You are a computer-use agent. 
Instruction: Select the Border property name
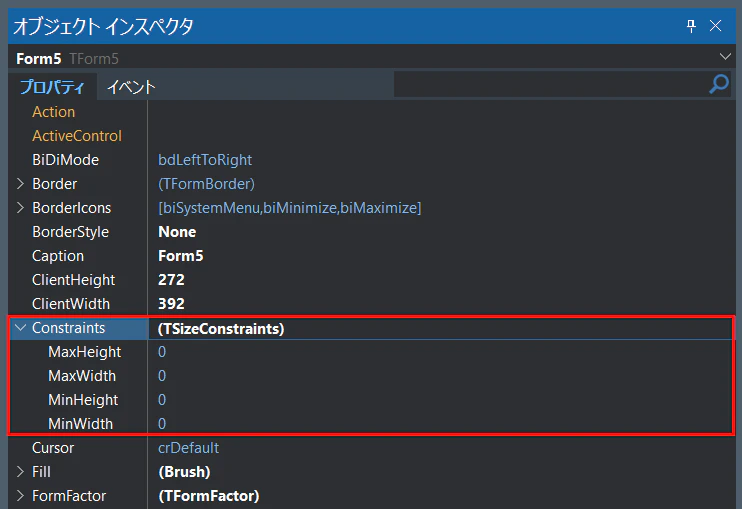(x=54, y=184)
